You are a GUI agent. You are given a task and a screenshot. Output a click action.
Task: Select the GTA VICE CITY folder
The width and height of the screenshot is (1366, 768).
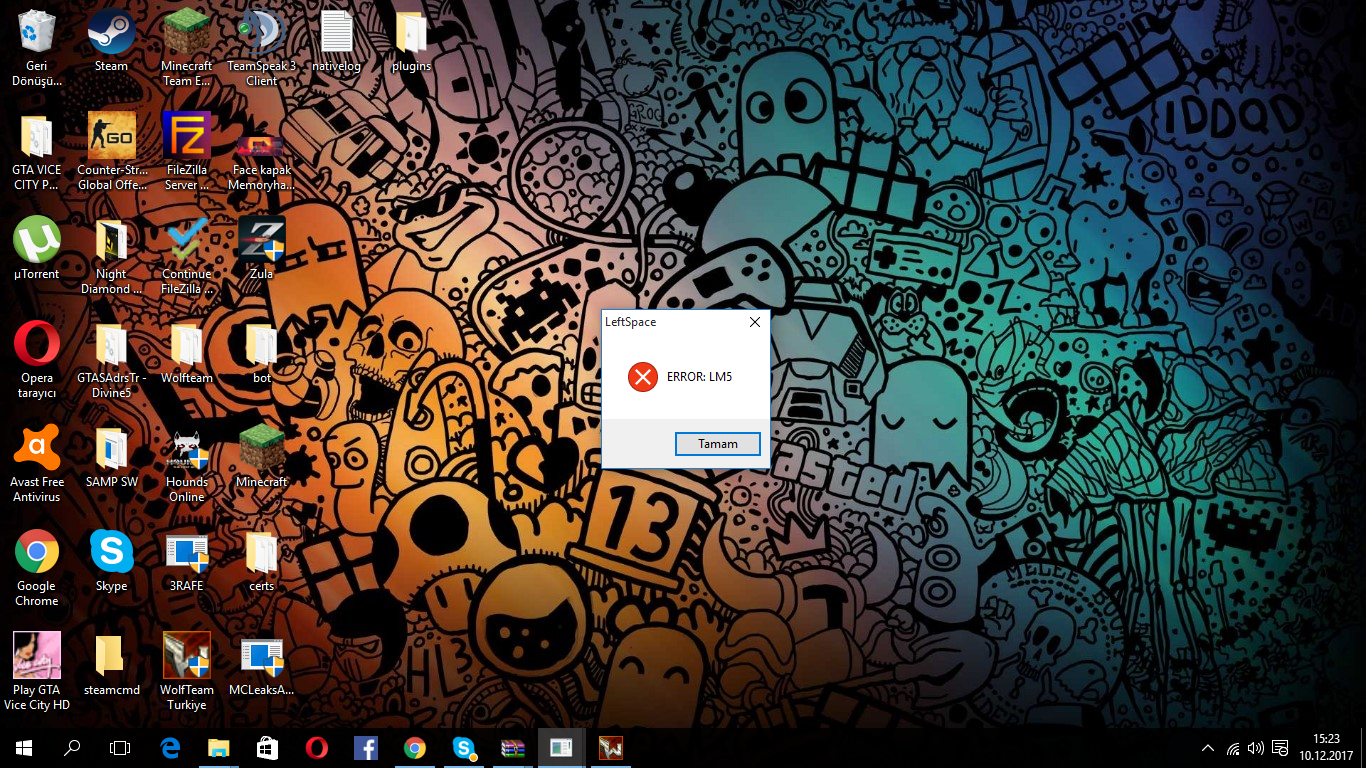(37, 152)
